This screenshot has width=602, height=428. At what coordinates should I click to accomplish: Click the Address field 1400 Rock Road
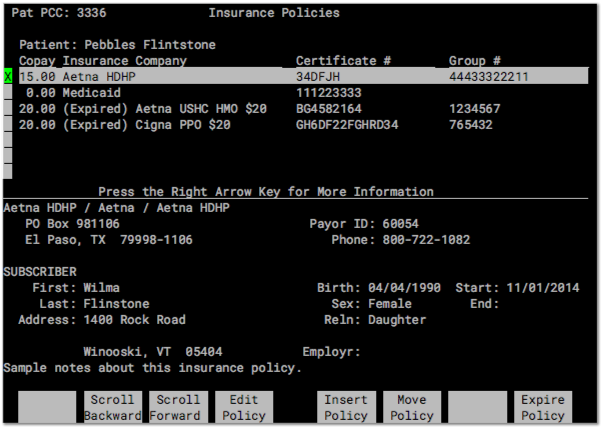(134, 320)
